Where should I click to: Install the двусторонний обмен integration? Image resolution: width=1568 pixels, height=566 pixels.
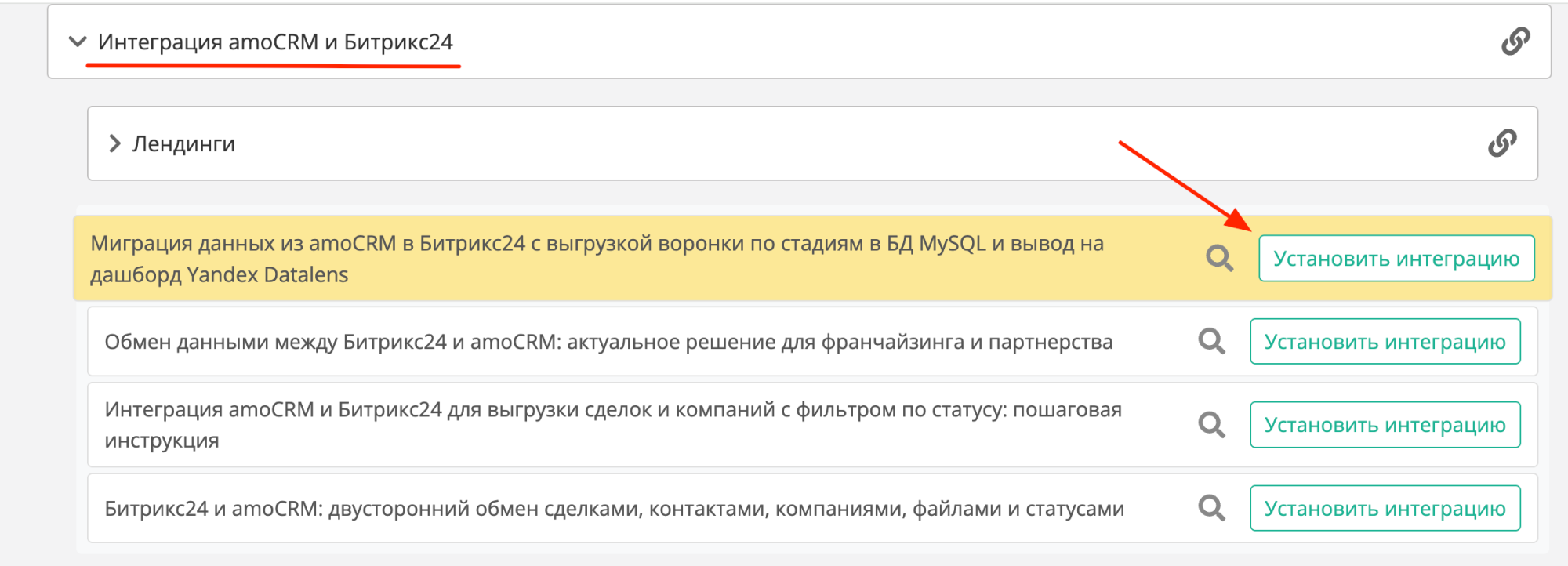1385,508
